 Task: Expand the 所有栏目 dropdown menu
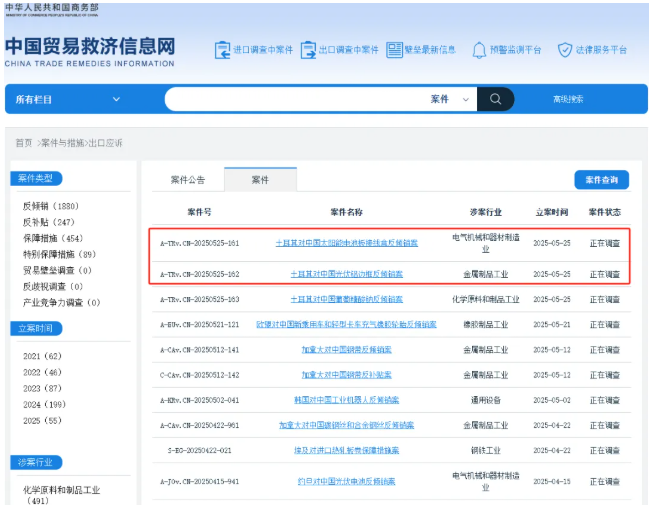(68, 99)
